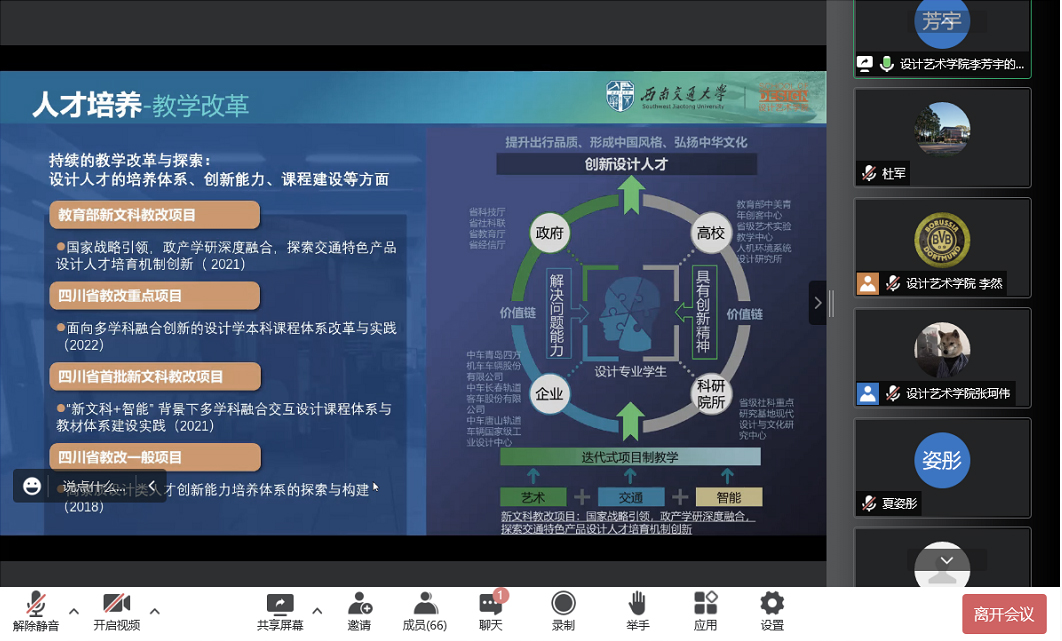
Task: Click muted mic icon beside 张珂伟
Action: pyautogui.click(x=893, y=393)
